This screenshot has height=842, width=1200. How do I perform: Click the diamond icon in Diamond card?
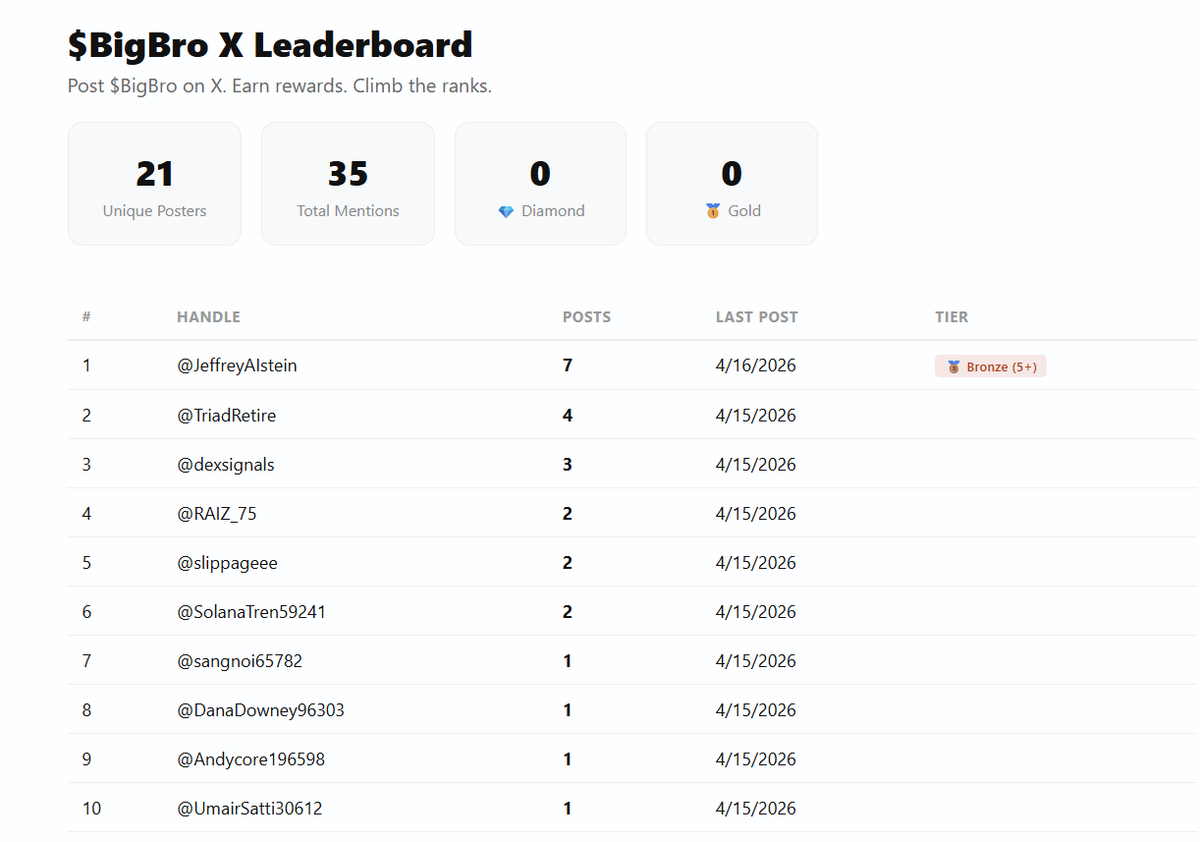506,211
